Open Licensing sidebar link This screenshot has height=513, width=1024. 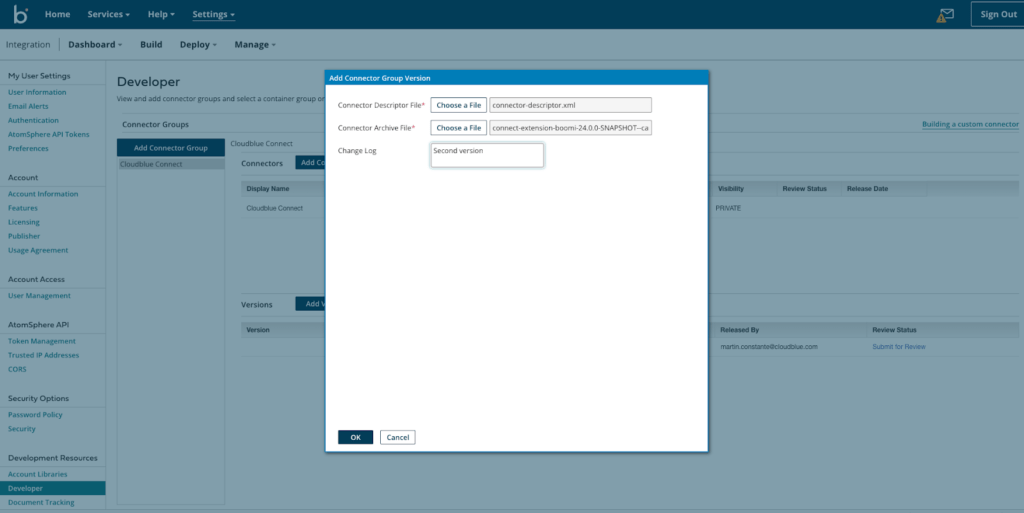tap(24, 222)
